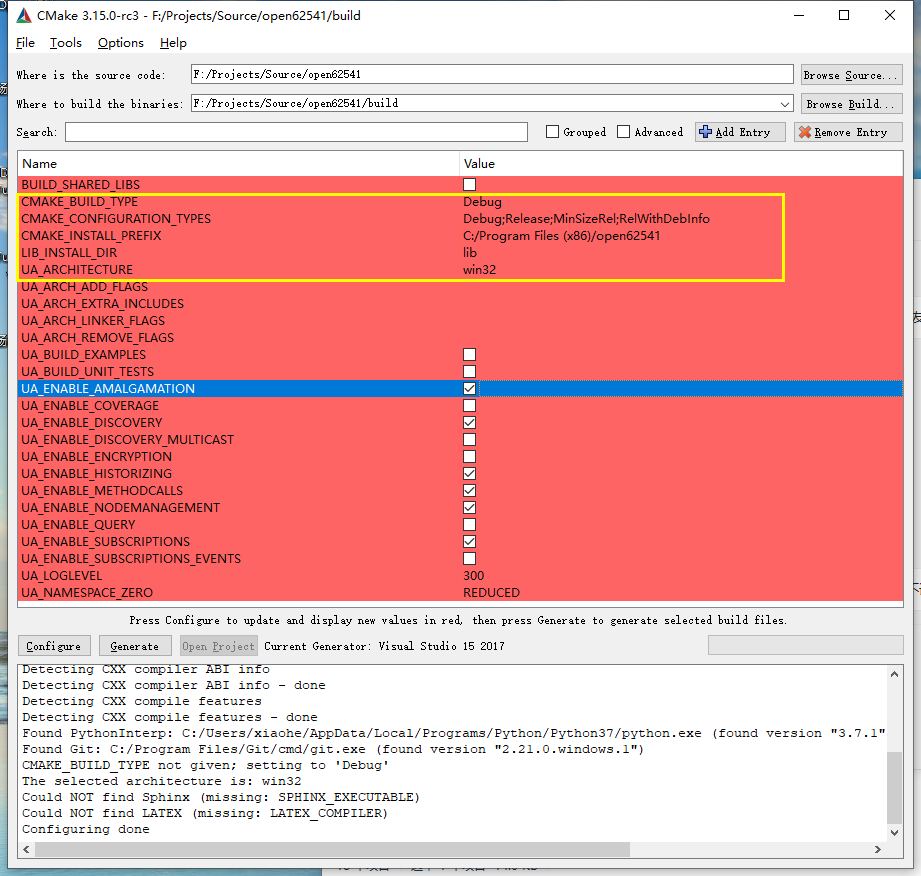The width and height of the screenshot is (921, 876).
Task: Click the Remove Entry button
Action: [x=848, y=132]
